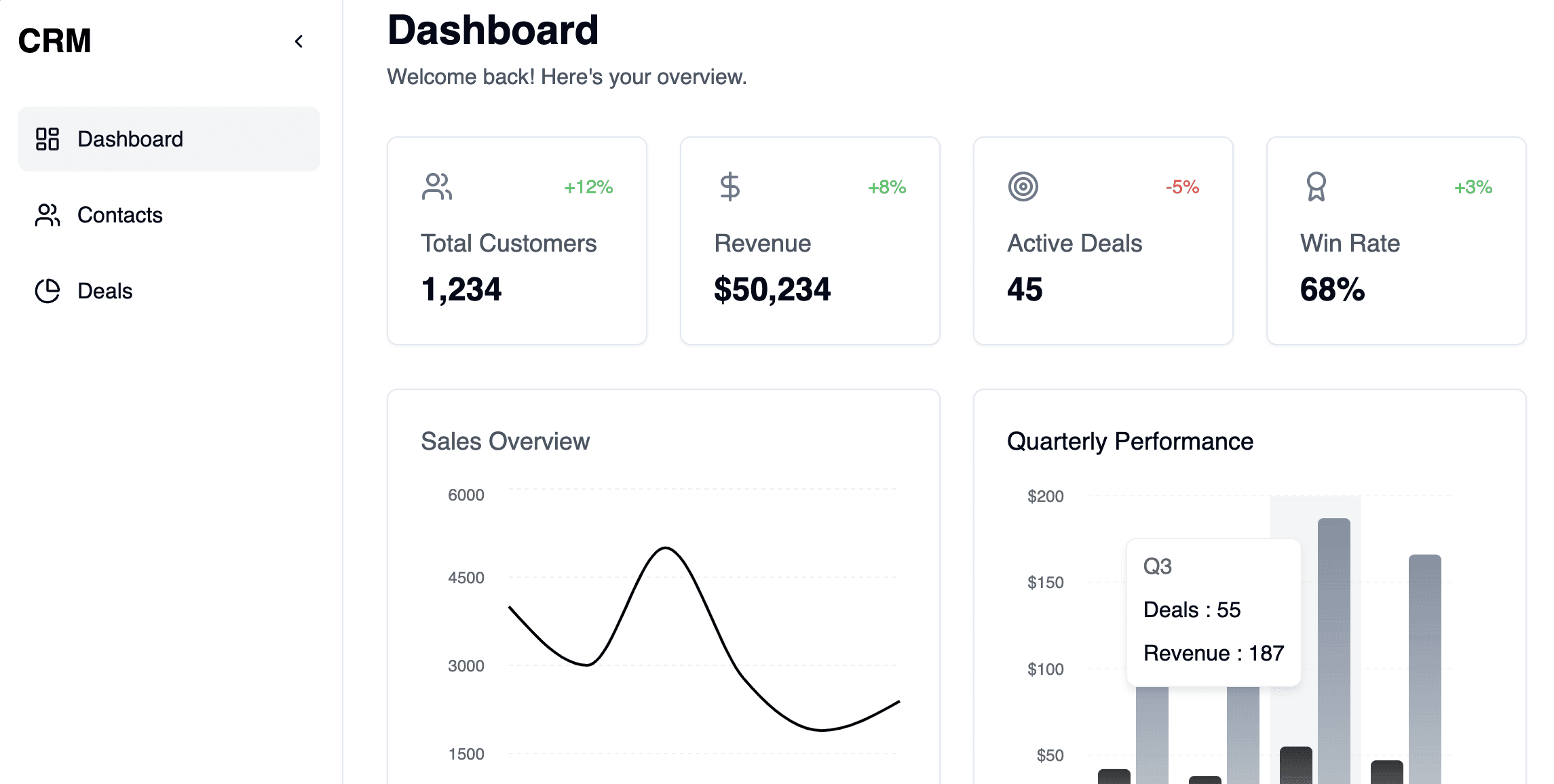This screenshot has height=784, width=1554.
Task: Click the Active Deals label
Action: pyautogui.click(x=1075, y=243)
